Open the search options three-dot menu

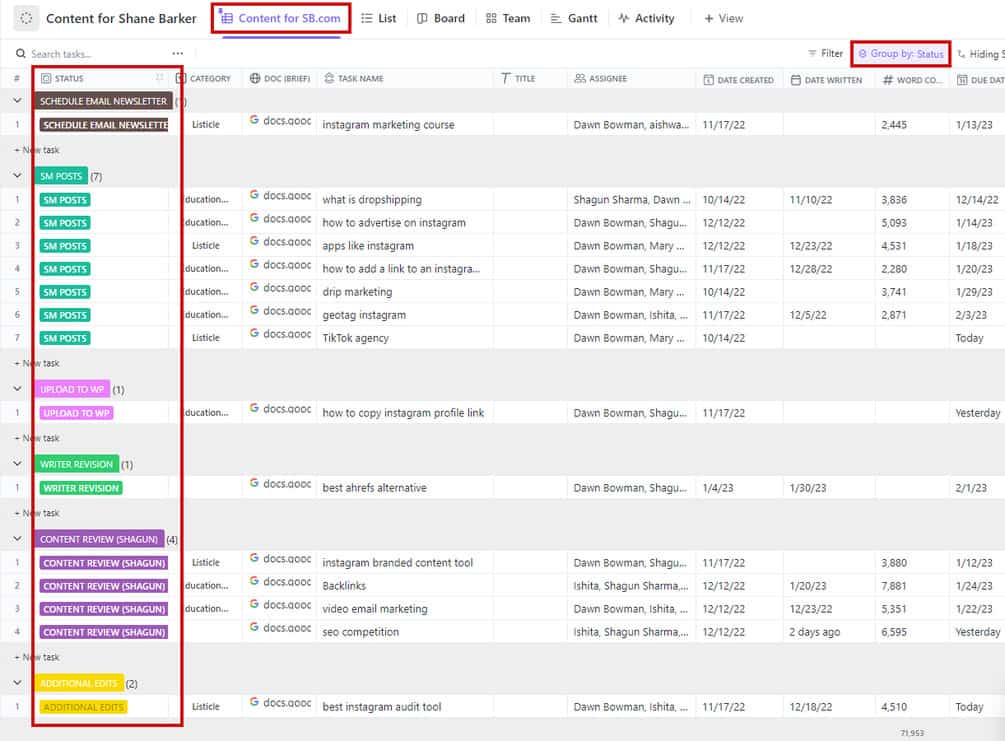(x=178, y=54)
